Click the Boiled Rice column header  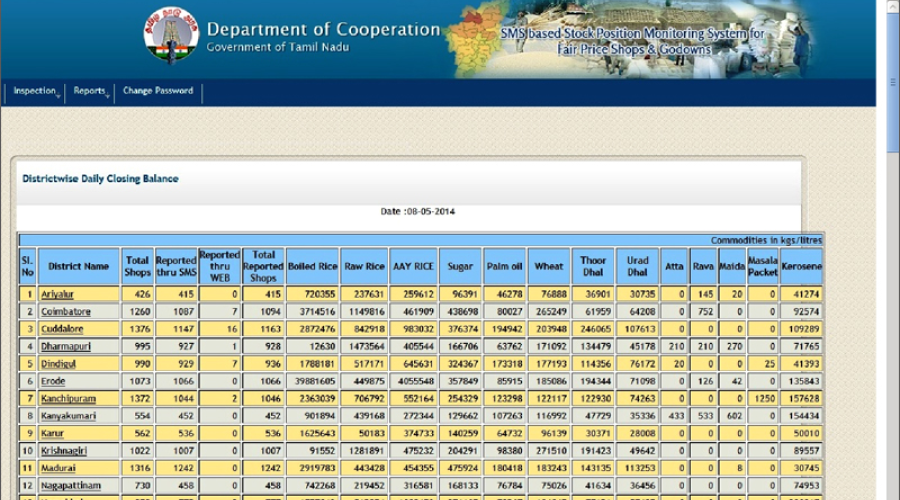(x=312, y=266)
